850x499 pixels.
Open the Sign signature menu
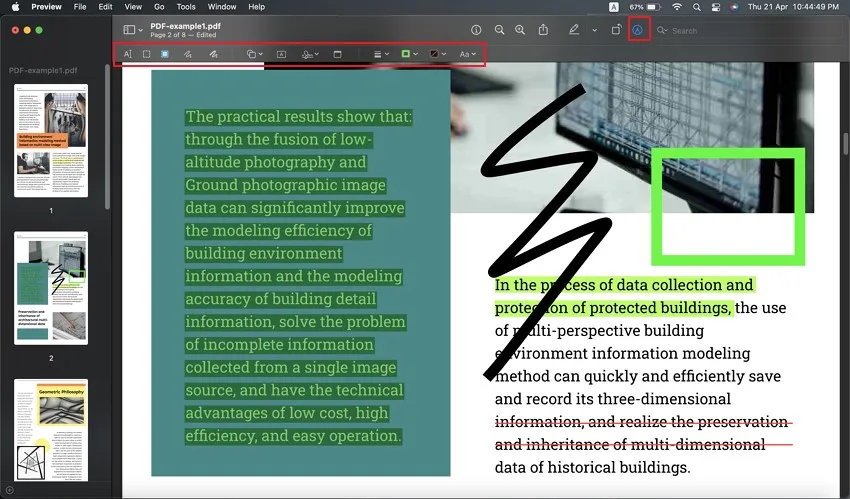[310, 54]
